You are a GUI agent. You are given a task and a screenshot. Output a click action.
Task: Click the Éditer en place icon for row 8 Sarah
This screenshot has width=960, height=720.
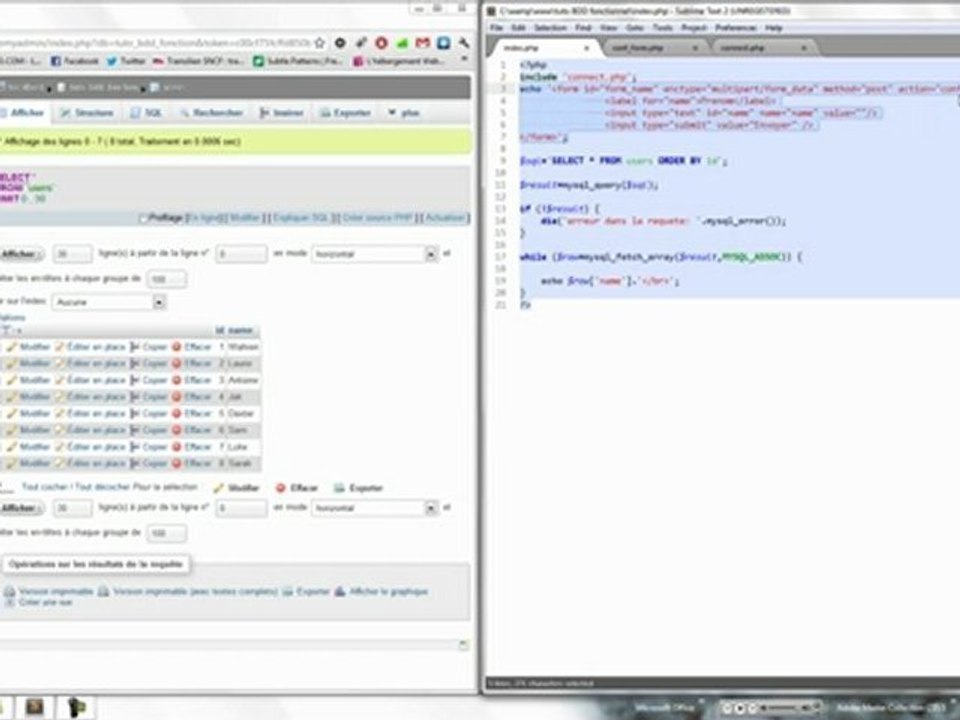(59, 463)
